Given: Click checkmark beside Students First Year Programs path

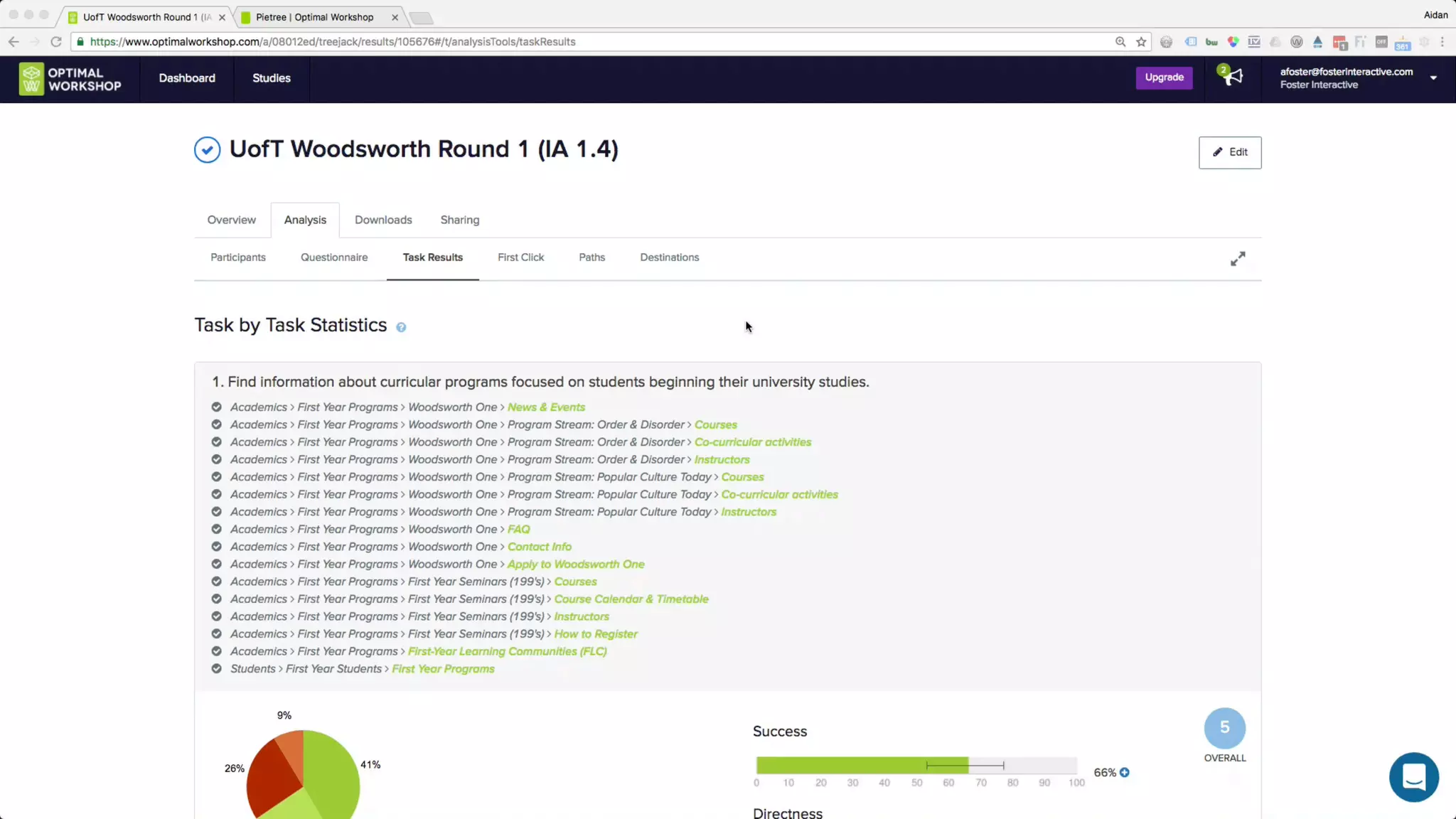Looking at the screenshot, I should tap(217, 669).
